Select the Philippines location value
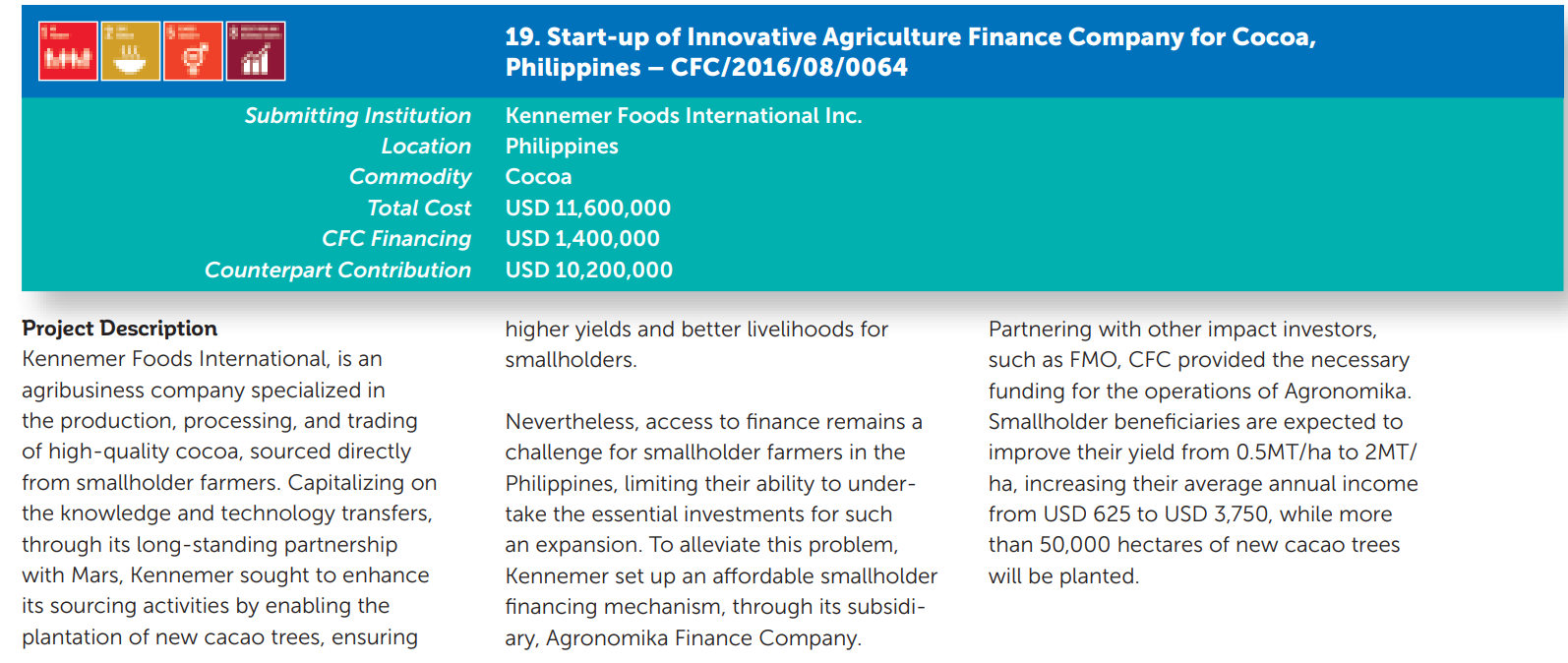The height and width of the screenshot is (663, 1568). [x=562, y=147]
